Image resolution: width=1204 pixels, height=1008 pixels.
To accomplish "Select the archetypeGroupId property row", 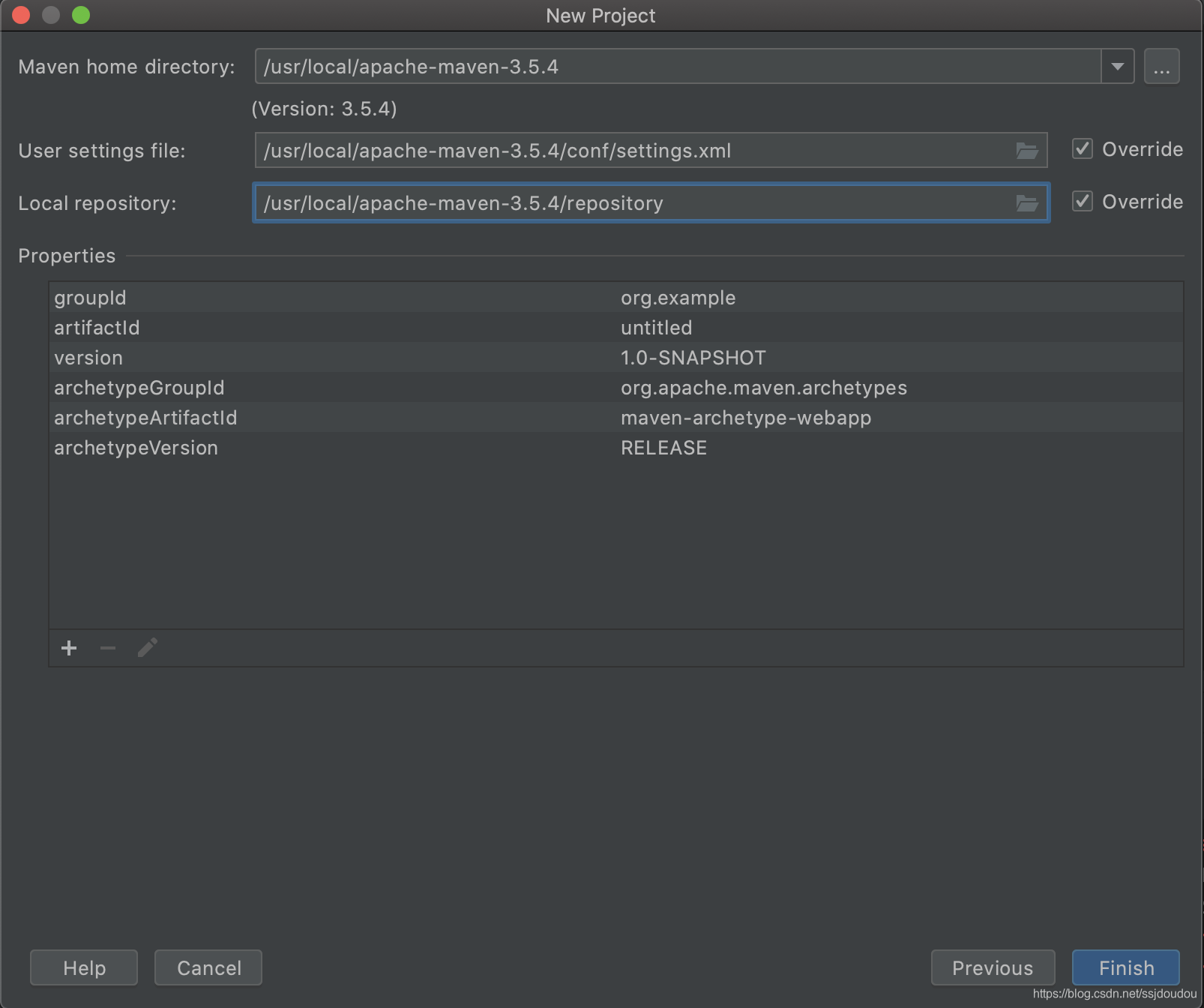I will tap(616, 388).
